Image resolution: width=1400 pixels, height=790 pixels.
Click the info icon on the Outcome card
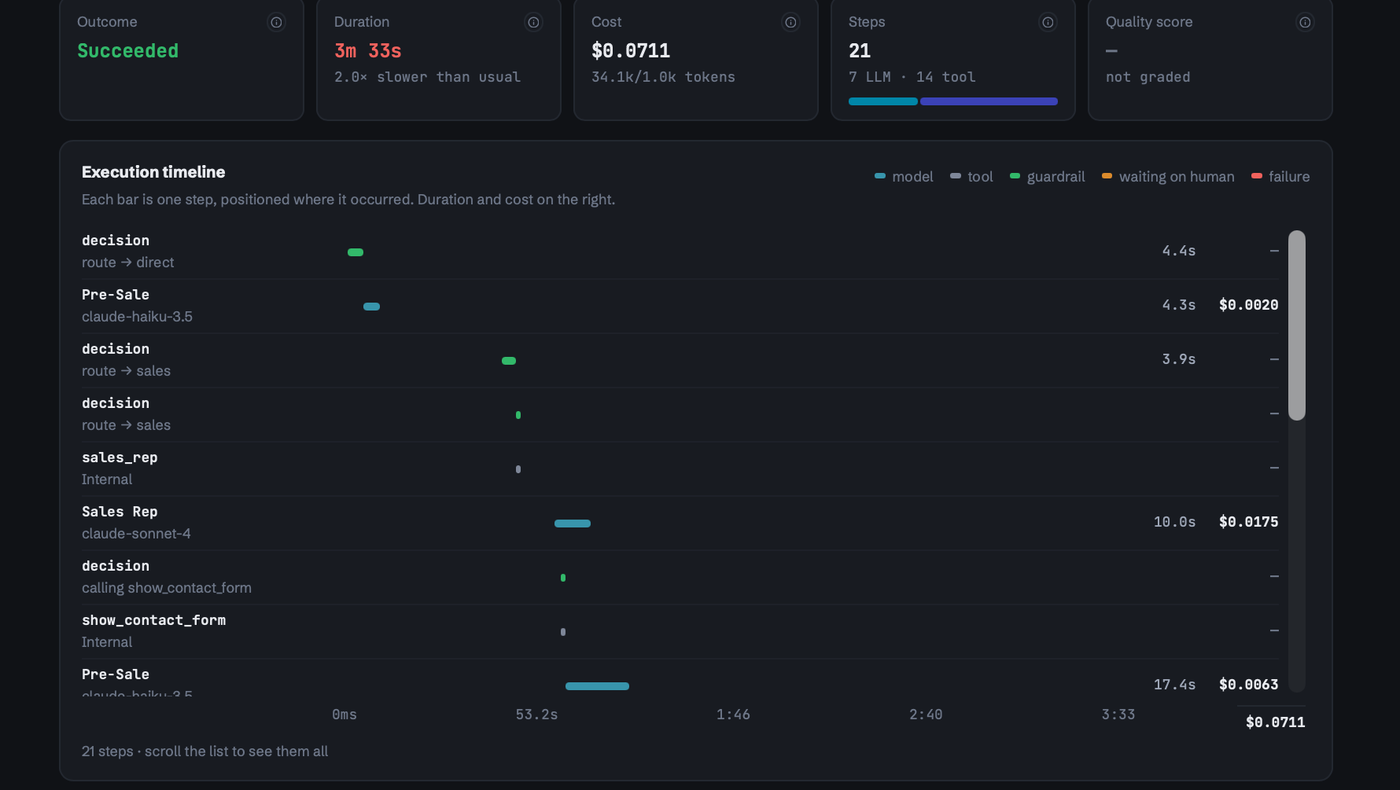(x=276, y=22)
